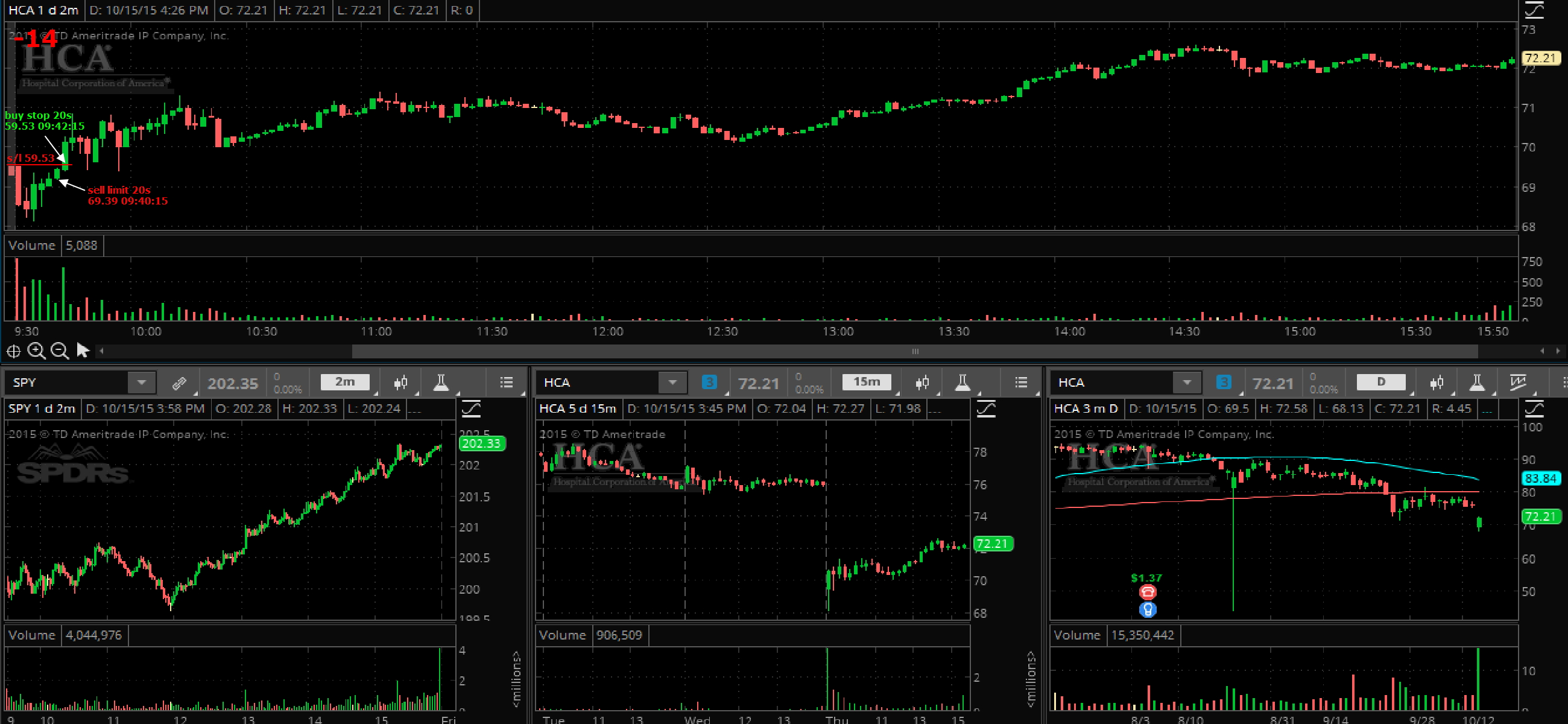
Task: Click the Volume 5,088 label on top chart
Action: click(53, 246)
